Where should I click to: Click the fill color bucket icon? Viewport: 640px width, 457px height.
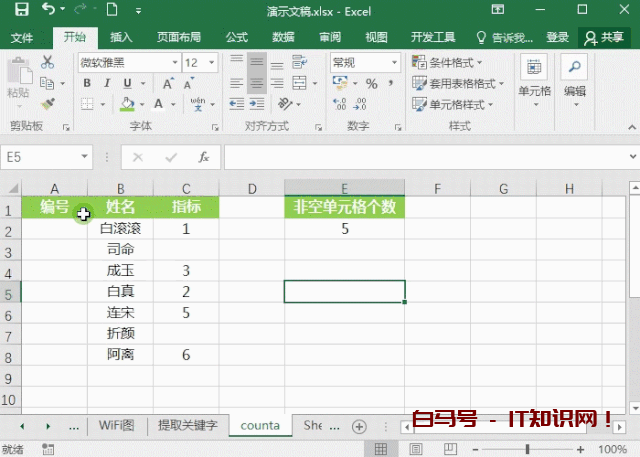(x=127, y=103)
